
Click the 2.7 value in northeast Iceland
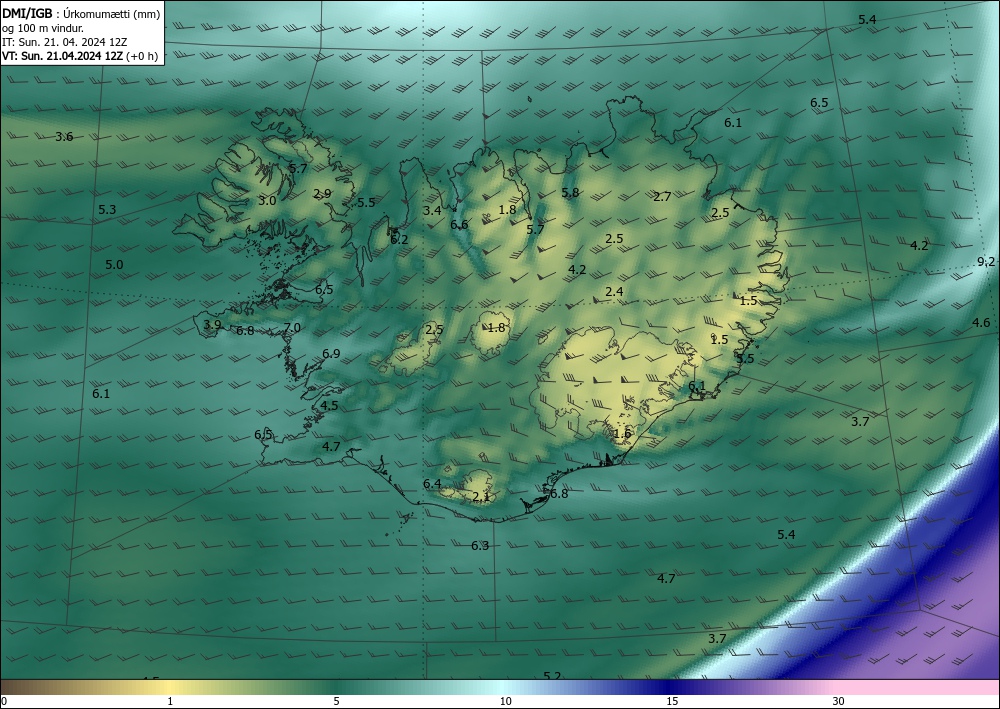(662, 196)
